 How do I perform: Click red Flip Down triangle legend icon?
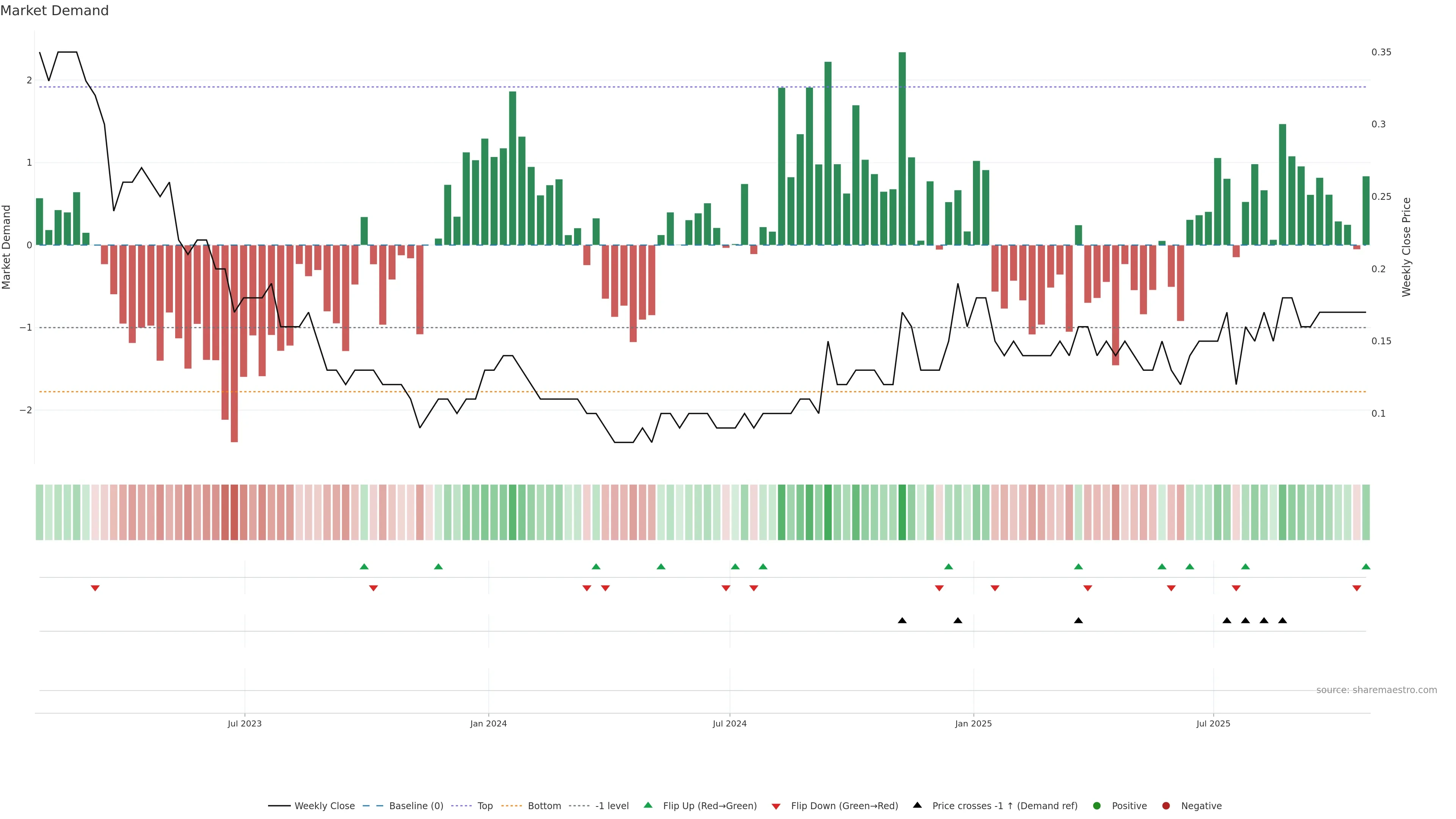coord(776,806)
